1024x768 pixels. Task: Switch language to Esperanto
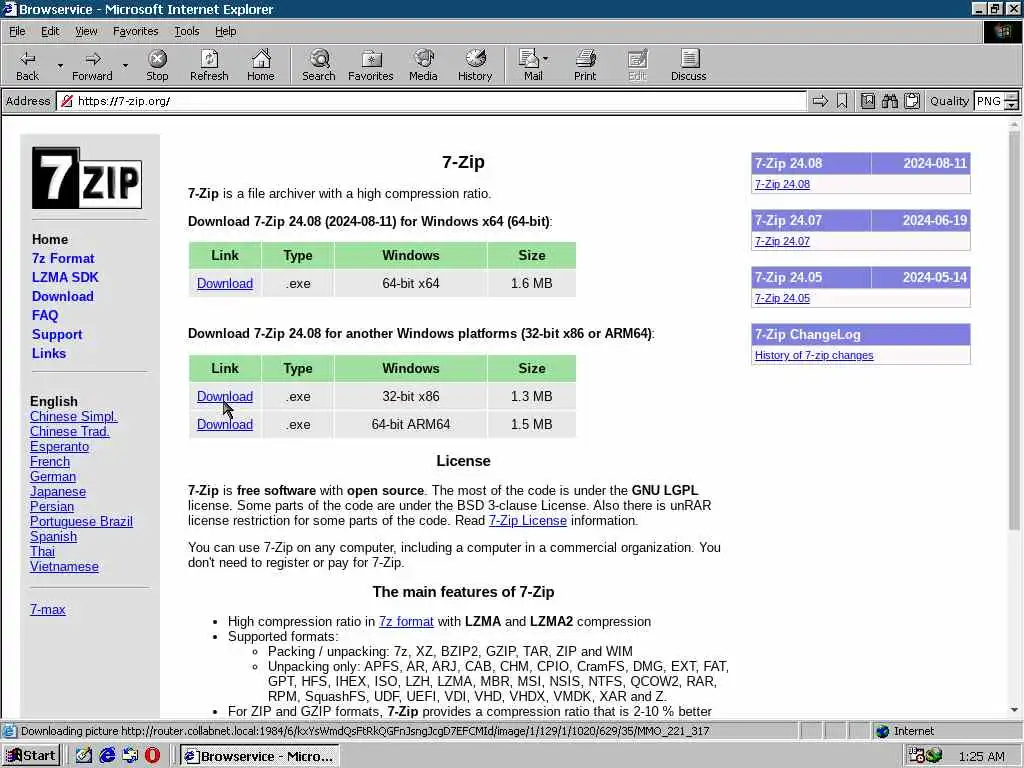tap(59, 447)
